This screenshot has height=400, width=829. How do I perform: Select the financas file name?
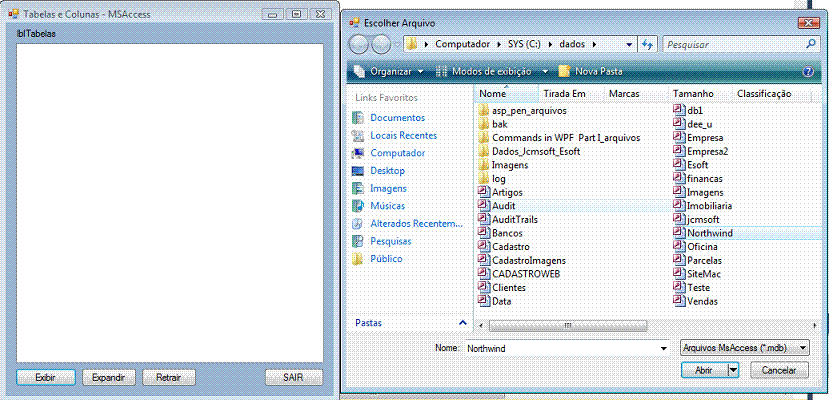[x=705, y=179]
